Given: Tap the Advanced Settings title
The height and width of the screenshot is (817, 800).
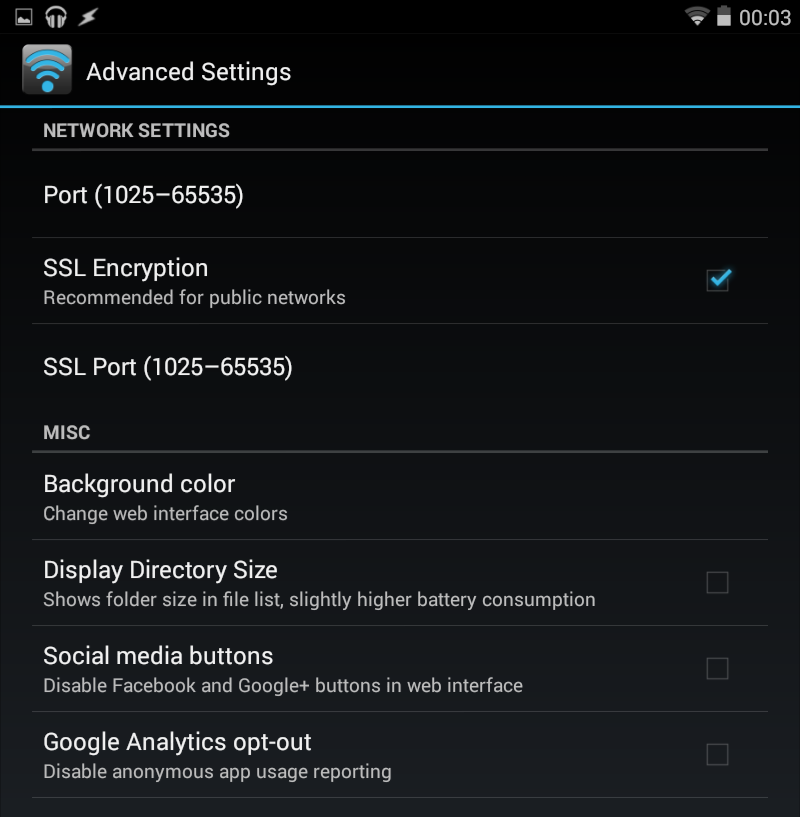Looking at the screenshot, I should [189, 72].
